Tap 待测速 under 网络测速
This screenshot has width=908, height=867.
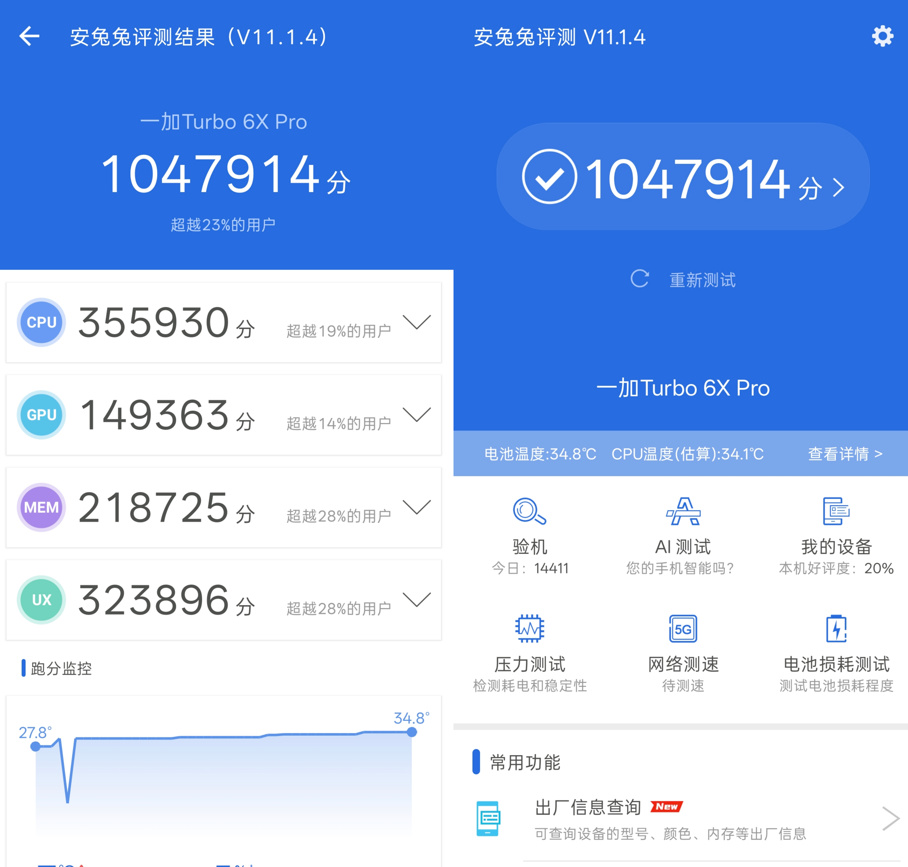pos(683,686)
